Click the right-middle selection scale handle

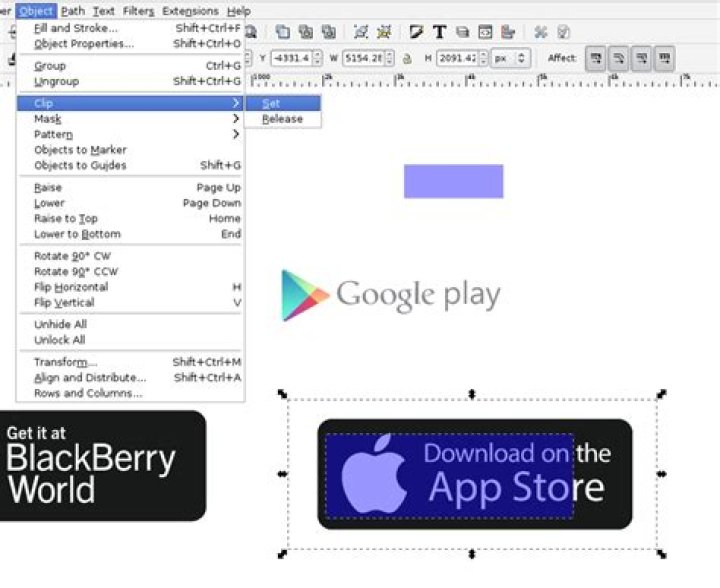[662, 474]
